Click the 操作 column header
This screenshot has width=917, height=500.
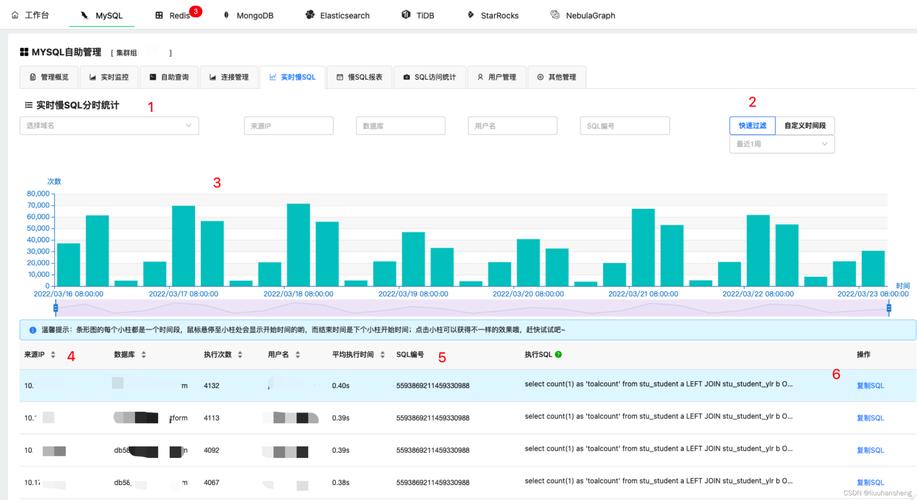(x=863, y=354)
